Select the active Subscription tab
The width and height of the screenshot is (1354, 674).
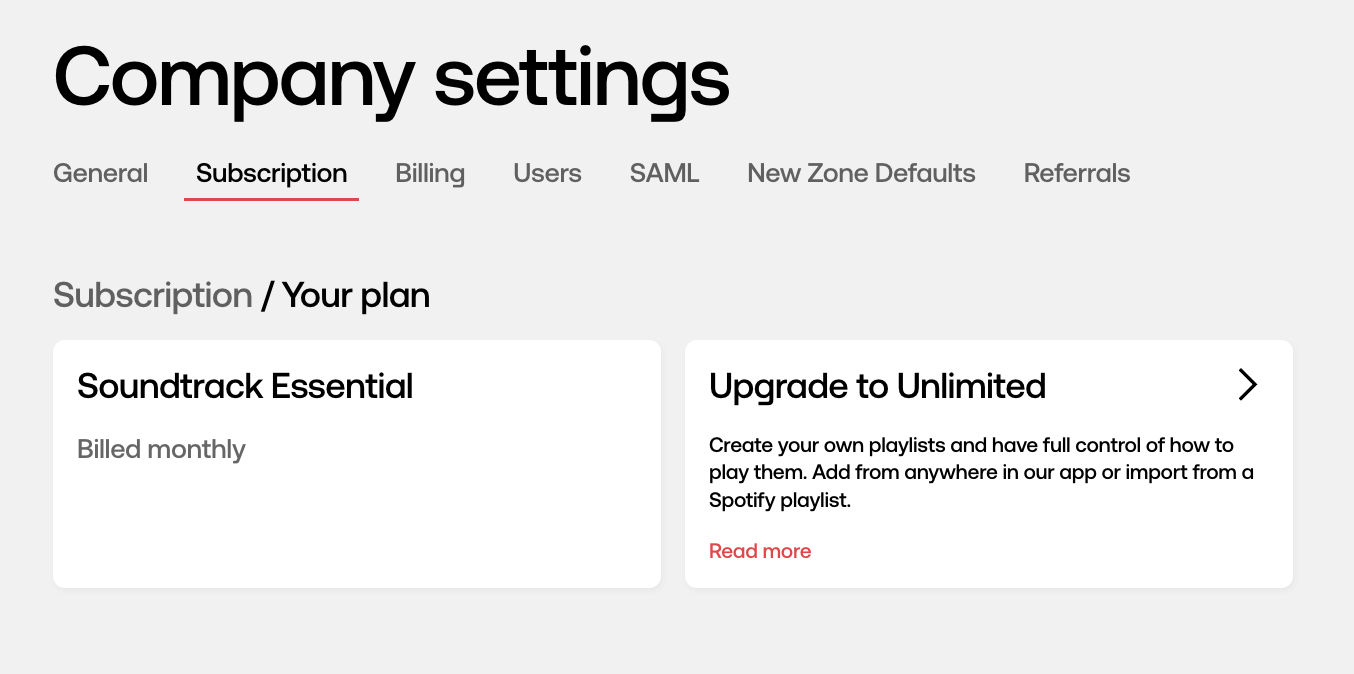pyautogui.click(x=271, y=173)
